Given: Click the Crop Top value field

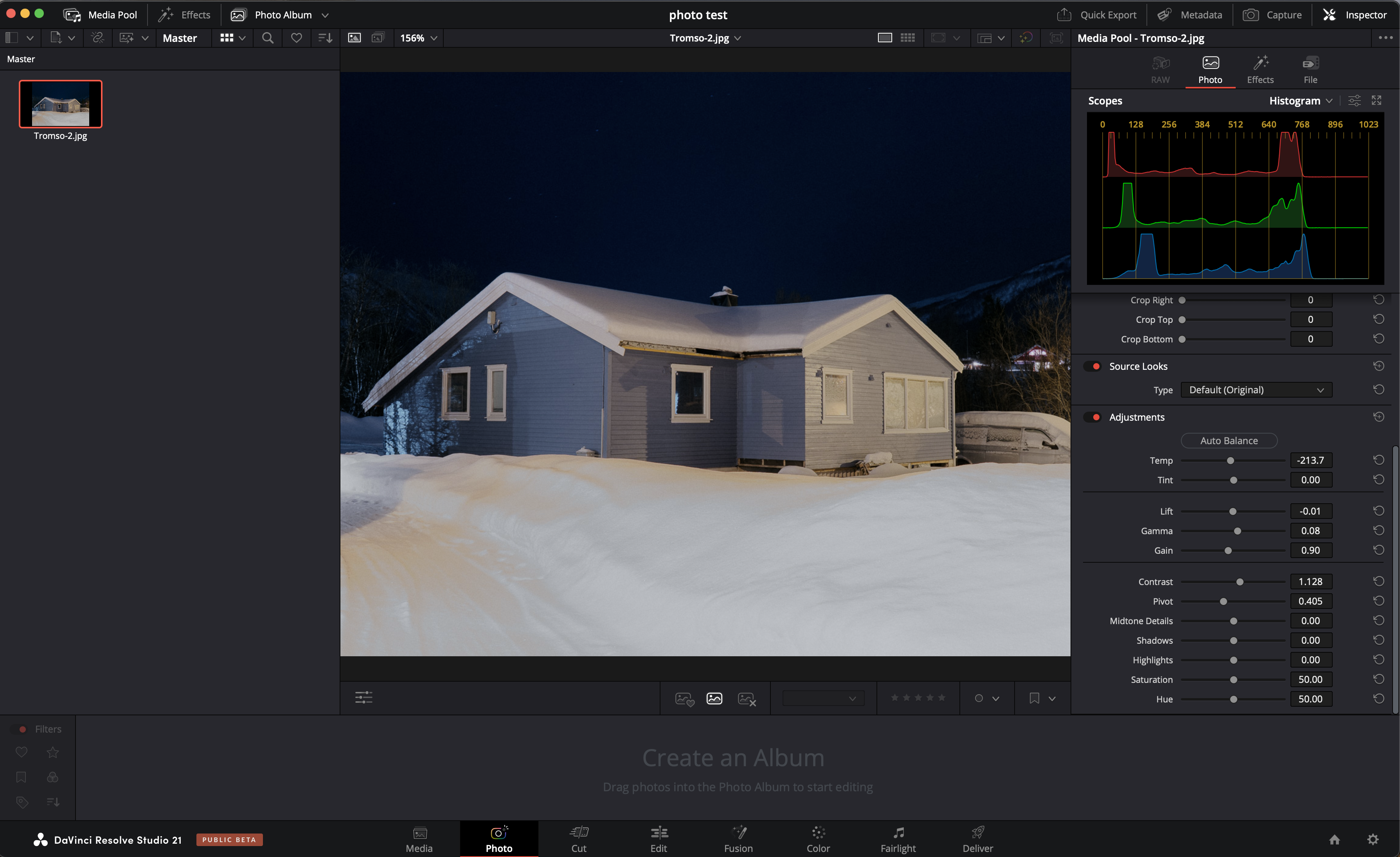Looking at the screenshot, I should click(x=1310, y=319).
